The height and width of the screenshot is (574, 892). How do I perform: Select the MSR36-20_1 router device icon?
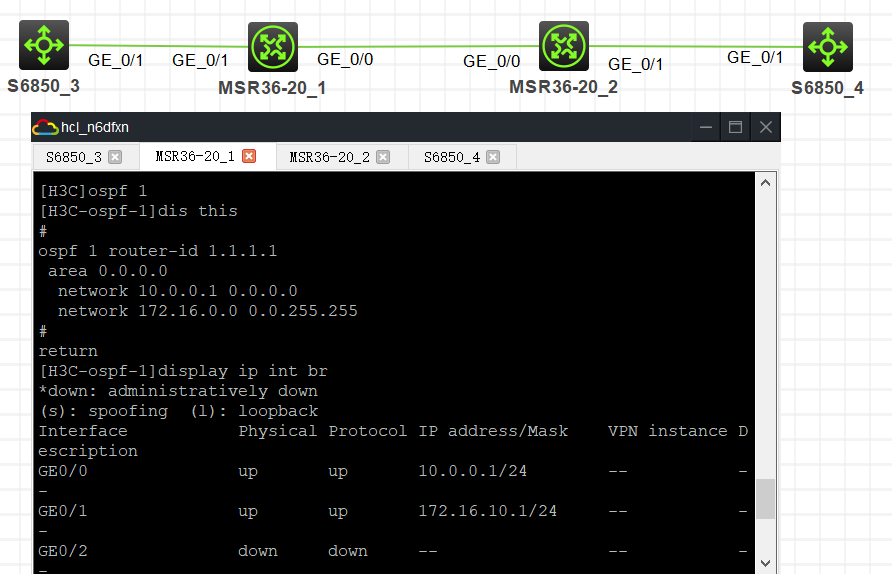273,47
